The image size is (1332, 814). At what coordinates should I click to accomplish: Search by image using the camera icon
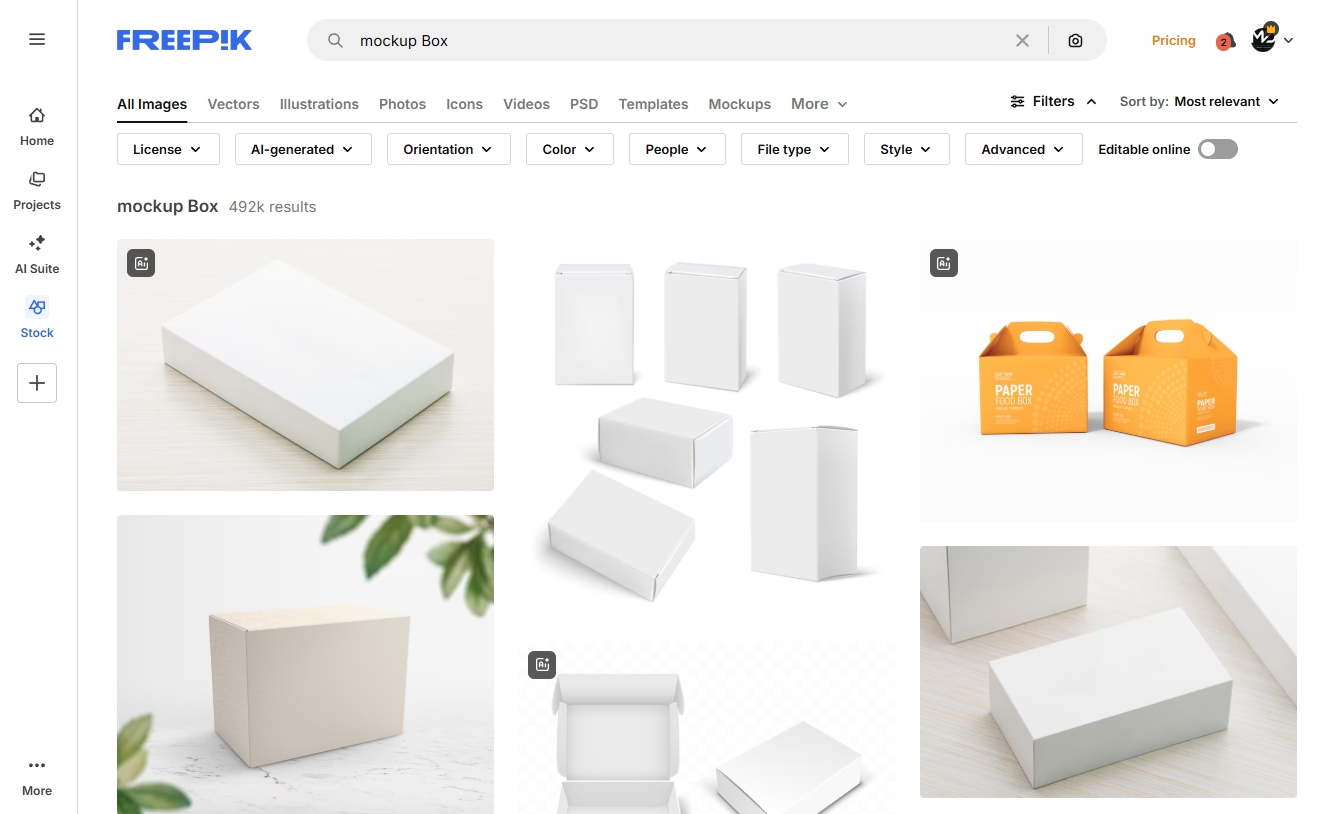pyautogui.click(x=1075, y=41)
